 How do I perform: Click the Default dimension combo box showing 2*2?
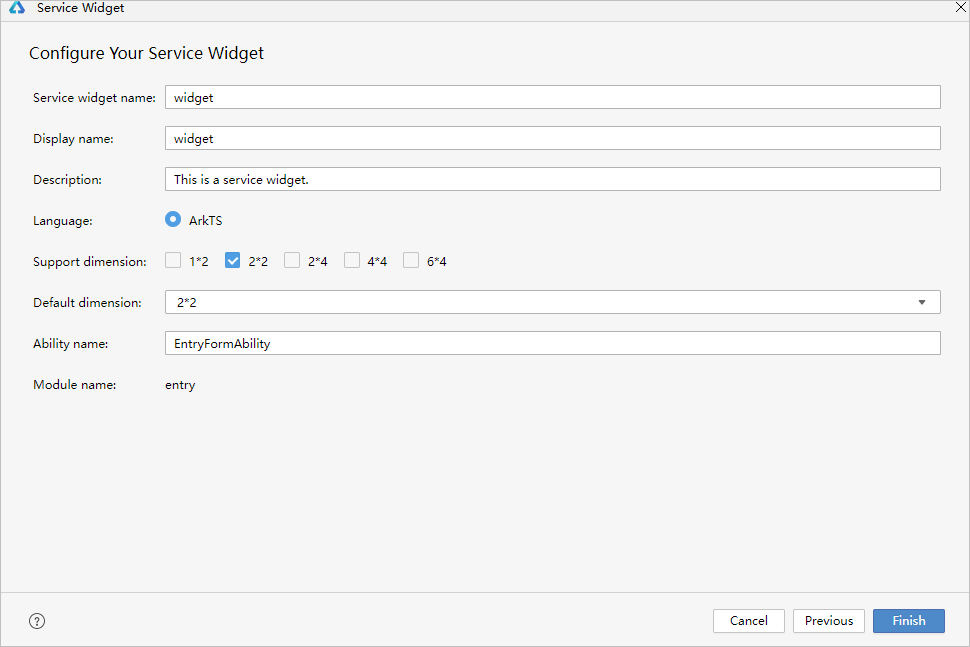(540, 302)
